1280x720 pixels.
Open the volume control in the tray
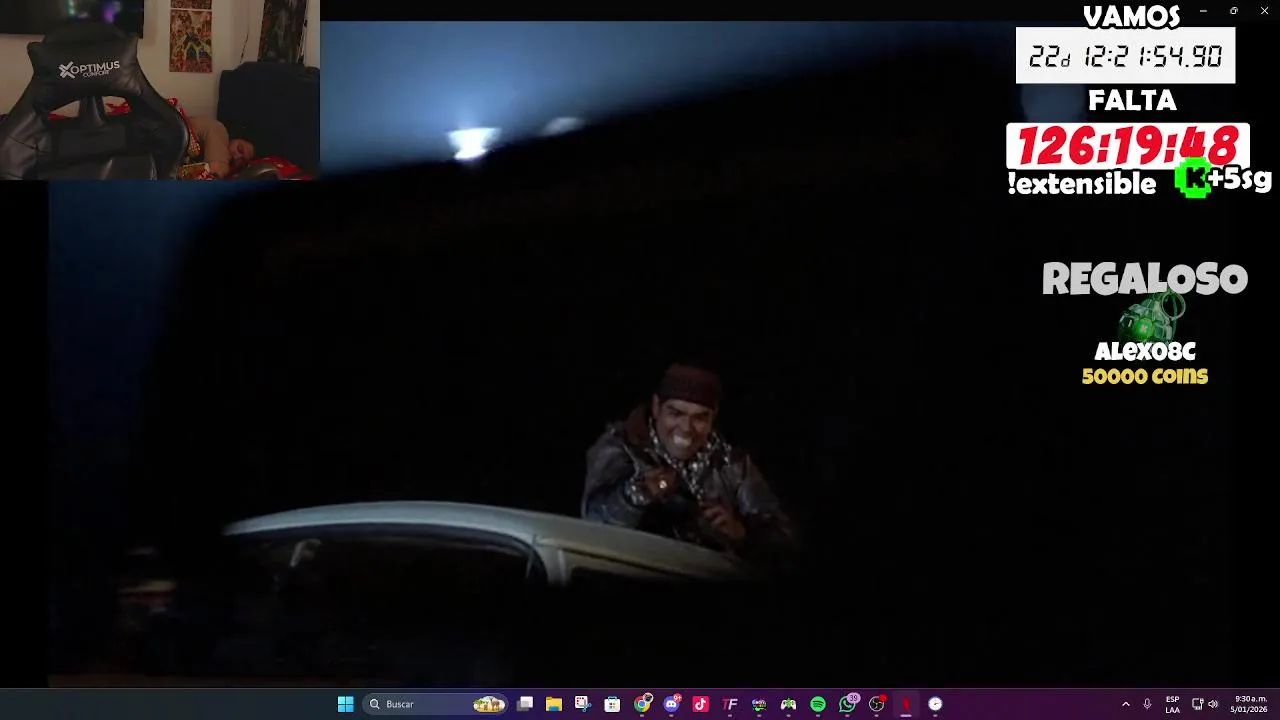[1213, 704]
